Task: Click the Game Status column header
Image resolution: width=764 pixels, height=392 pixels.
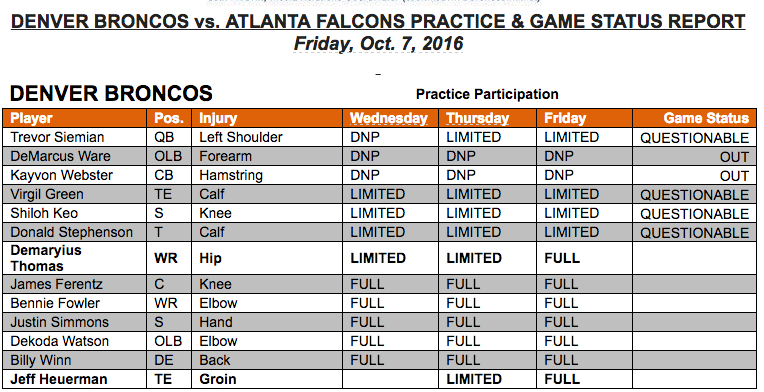Action: (x=706, y=118)
